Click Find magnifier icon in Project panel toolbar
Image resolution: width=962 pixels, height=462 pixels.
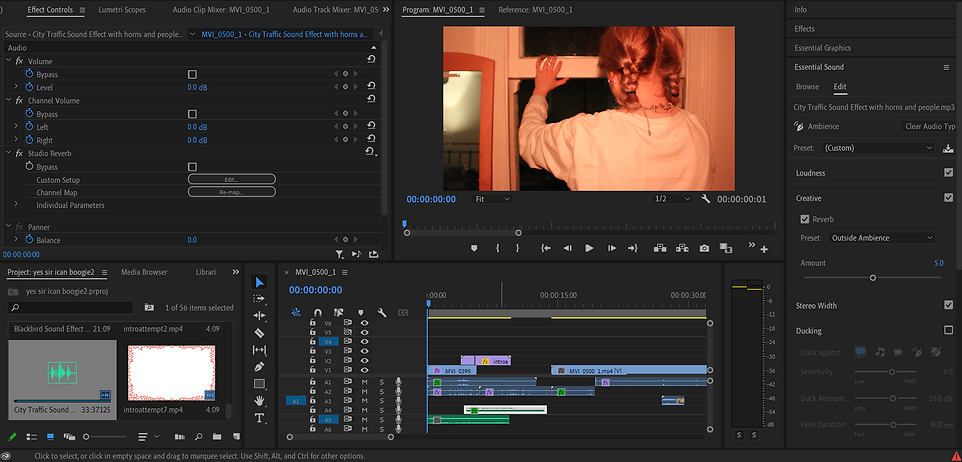click(x=198, y=437)
